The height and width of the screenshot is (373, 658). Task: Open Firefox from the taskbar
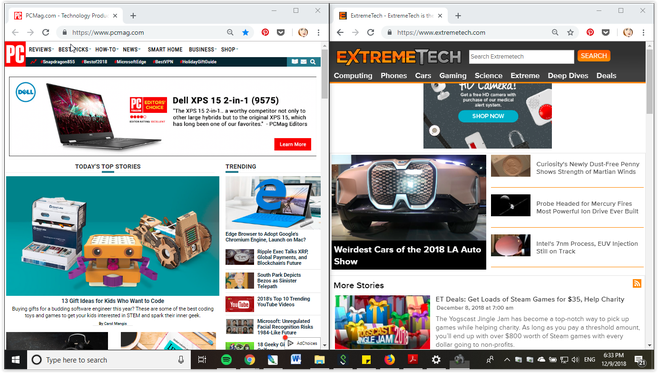[x=389, y=360]
